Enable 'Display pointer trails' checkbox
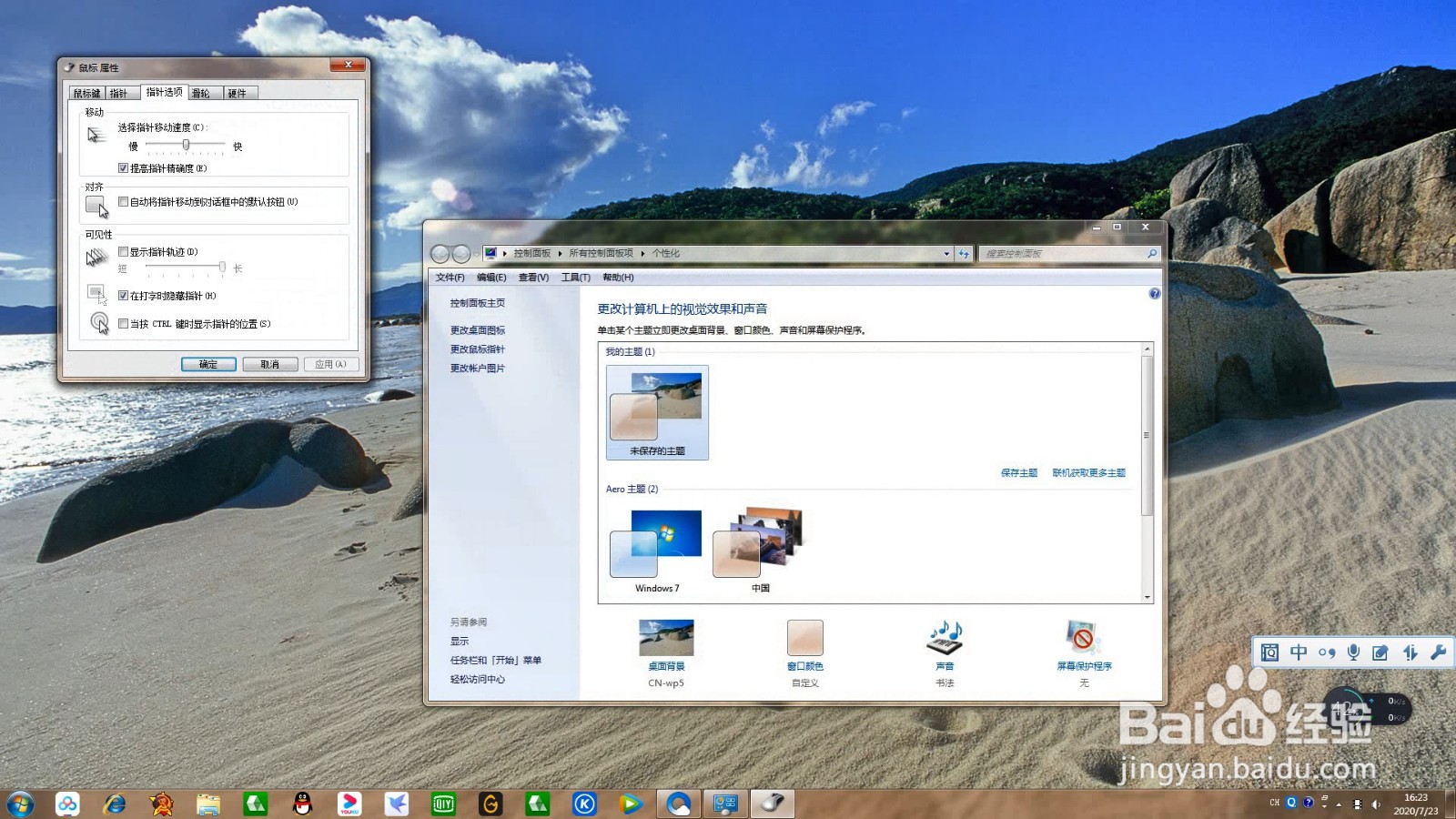Viewport: 1456px width, 819px height. tap(123, 252)
